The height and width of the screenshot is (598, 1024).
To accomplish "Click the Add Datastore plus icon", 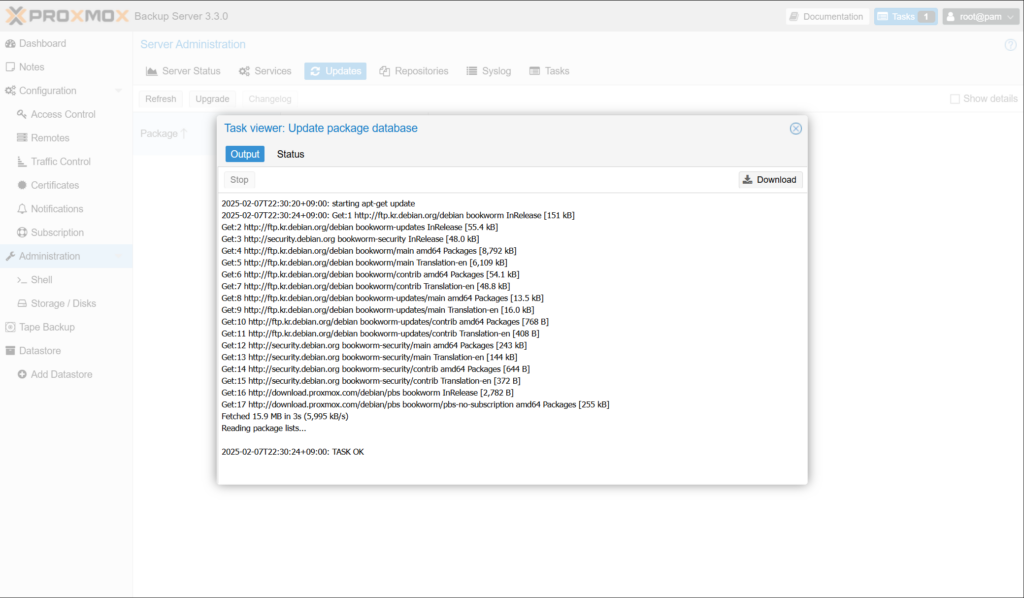I will (x=22, y=374).
